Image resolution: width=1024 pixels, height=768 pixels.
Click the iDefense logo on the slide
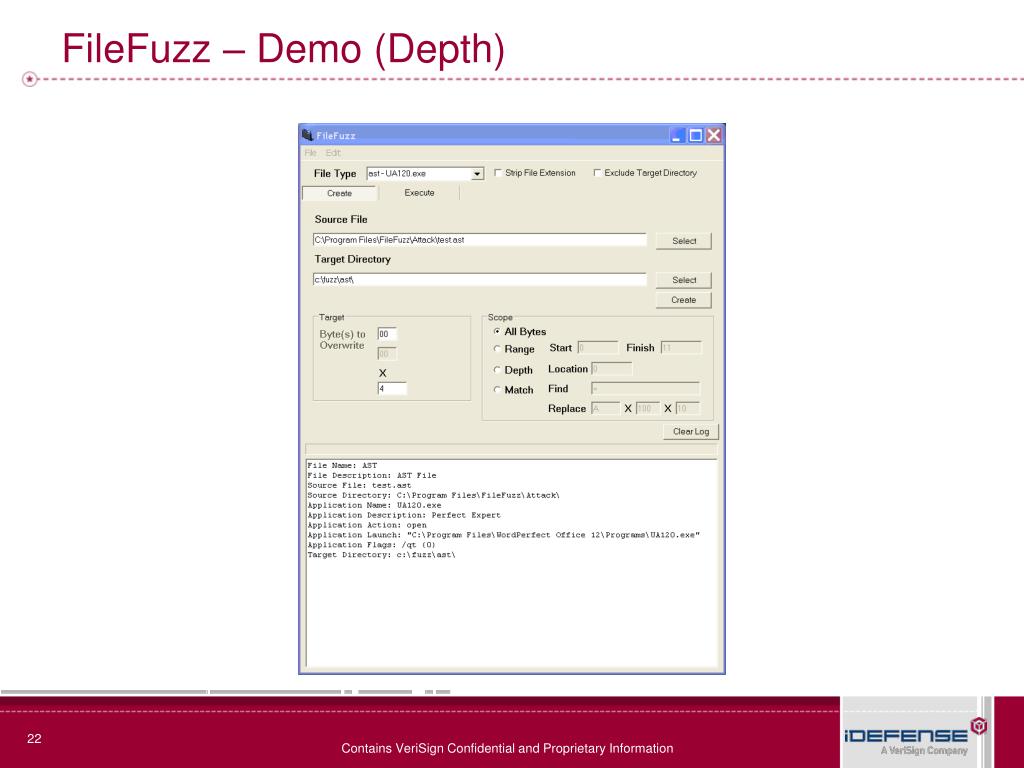(914, 735)
